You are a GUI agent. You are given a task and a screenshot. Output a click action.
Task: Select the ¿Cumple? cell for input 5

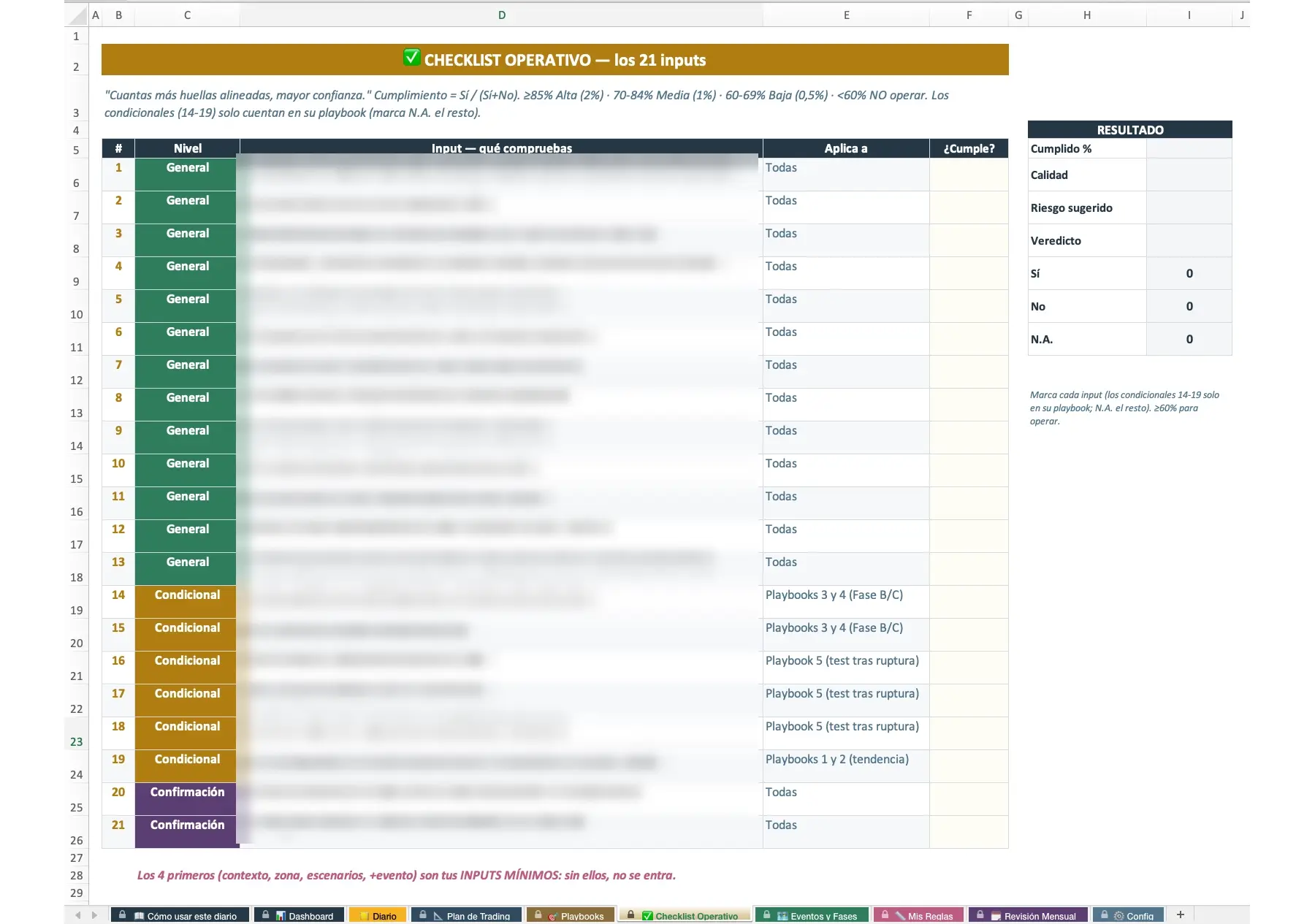click(x=969, y=306)
